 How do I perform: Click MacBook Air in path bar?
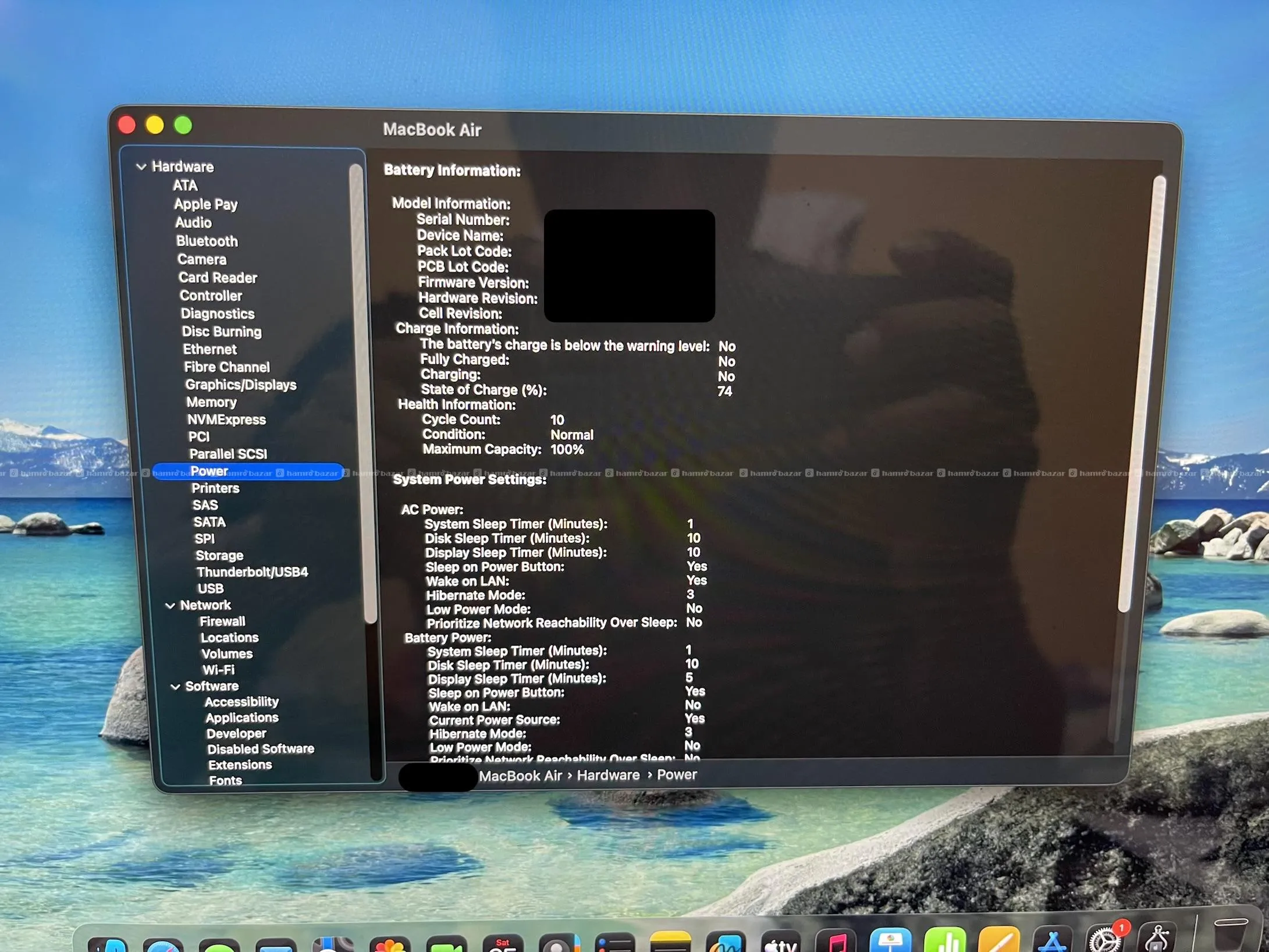tap(520, 776)
